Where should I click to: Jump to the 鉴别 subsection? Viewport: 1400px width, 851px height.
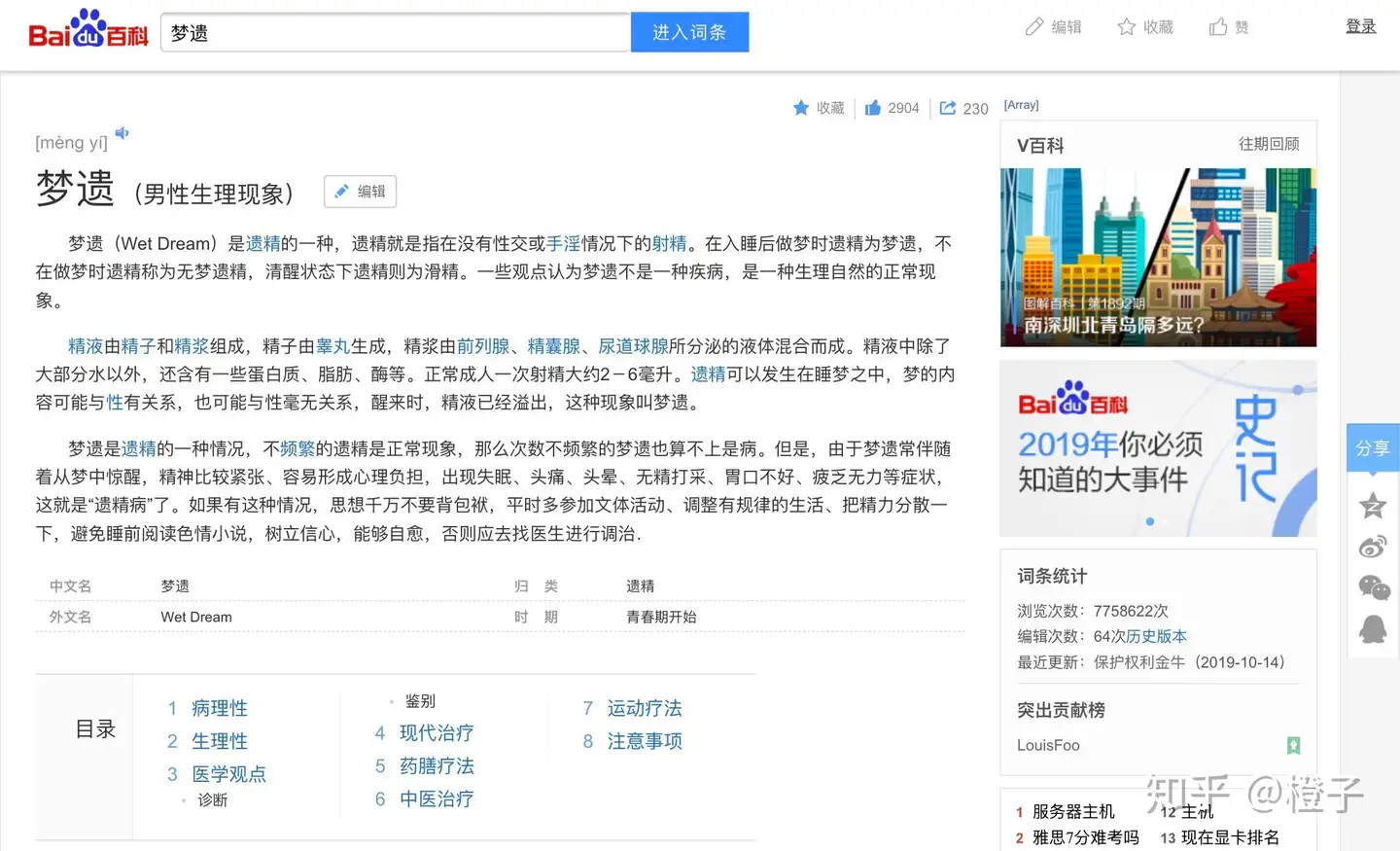420,701
